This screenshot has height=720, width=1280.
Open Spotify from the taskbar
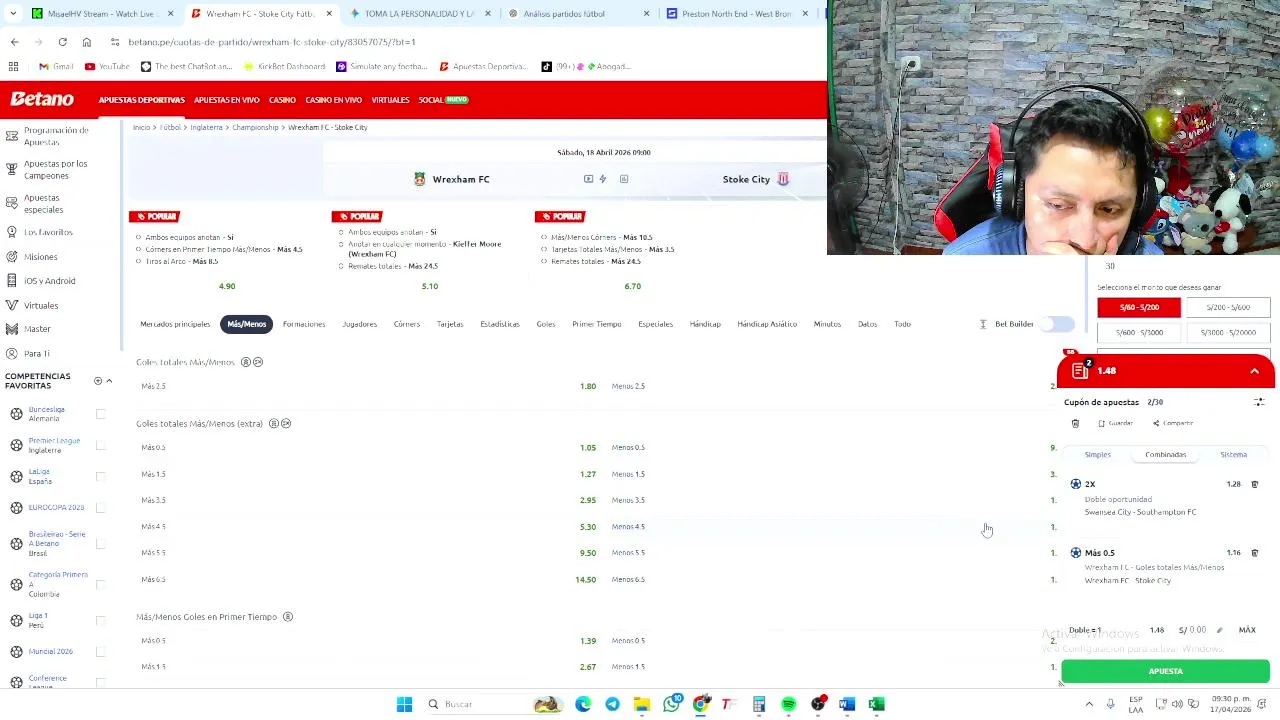pyautogui.click(x=788, y=704)
